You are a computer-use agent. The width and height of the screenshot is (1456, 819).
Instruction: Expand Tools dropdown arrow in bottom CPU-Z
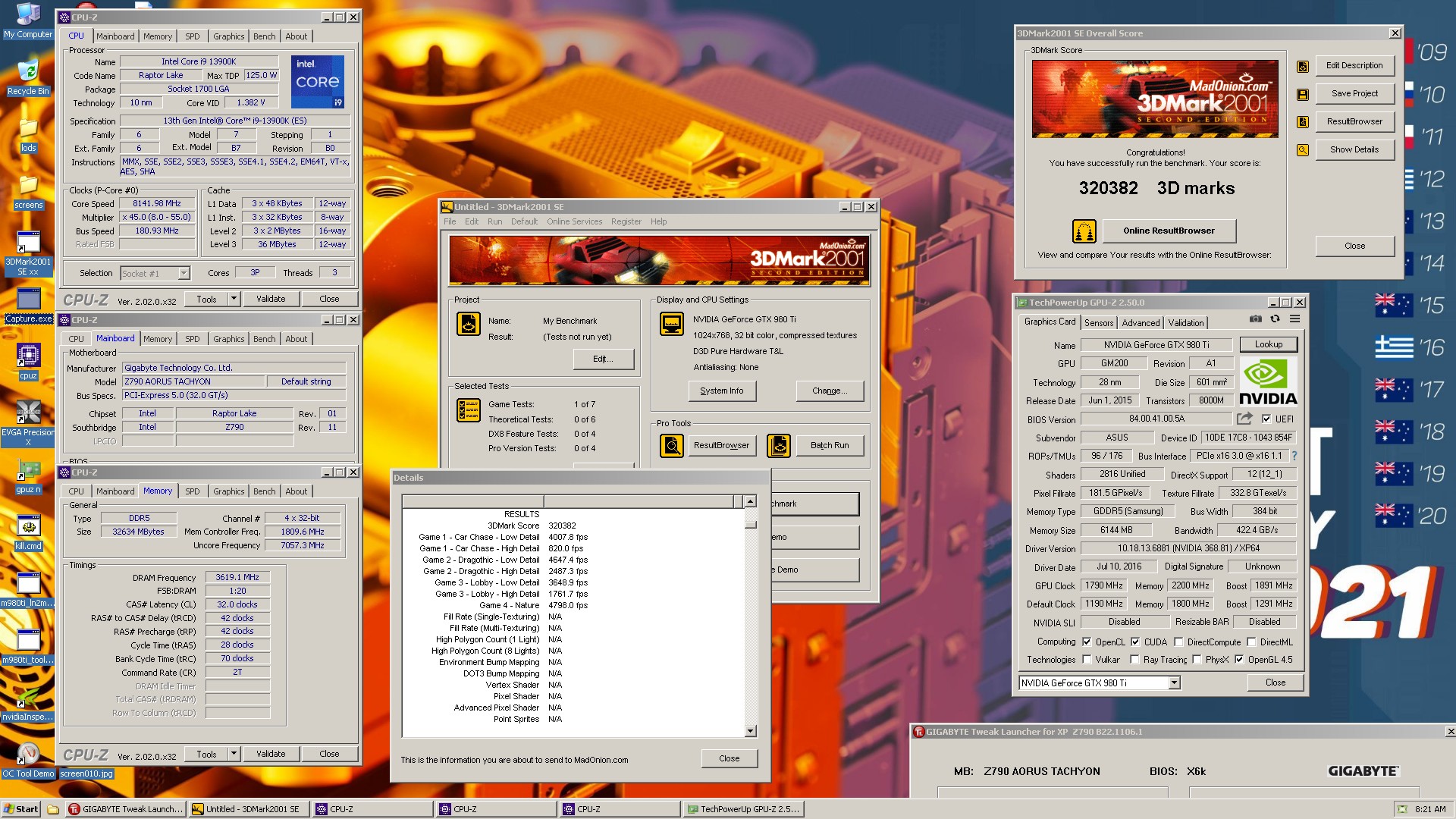pyautogui.click(x=234, y=754)
